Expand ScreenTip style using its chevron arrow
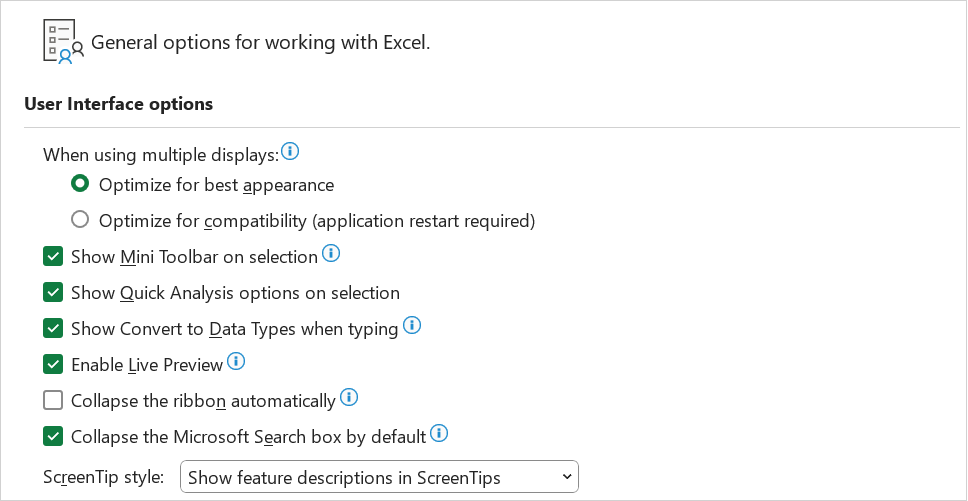This screenshot has width=968, height=501. click(567, 476)
